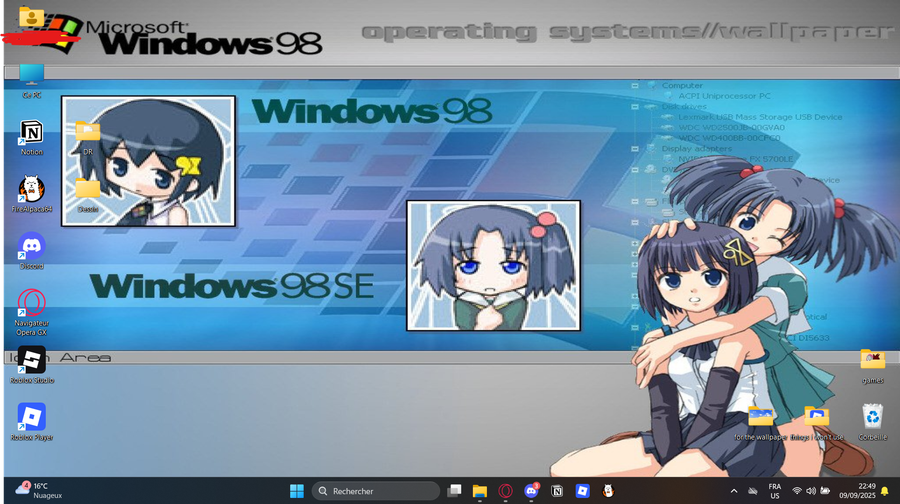Launch Roblox from the taskbar
900x504 pixels.
pyautogui.click(x=583, y=491)
